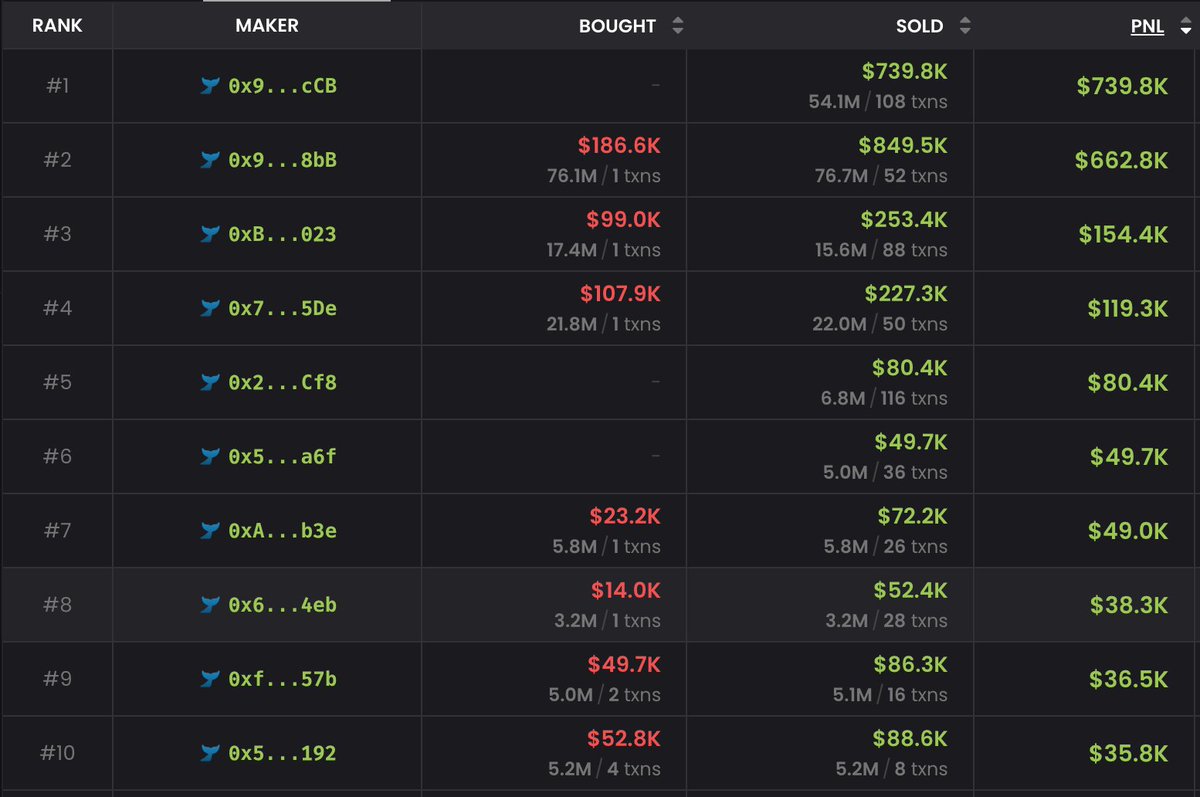Click whale icon beside 0x5...192

[210, 753]
